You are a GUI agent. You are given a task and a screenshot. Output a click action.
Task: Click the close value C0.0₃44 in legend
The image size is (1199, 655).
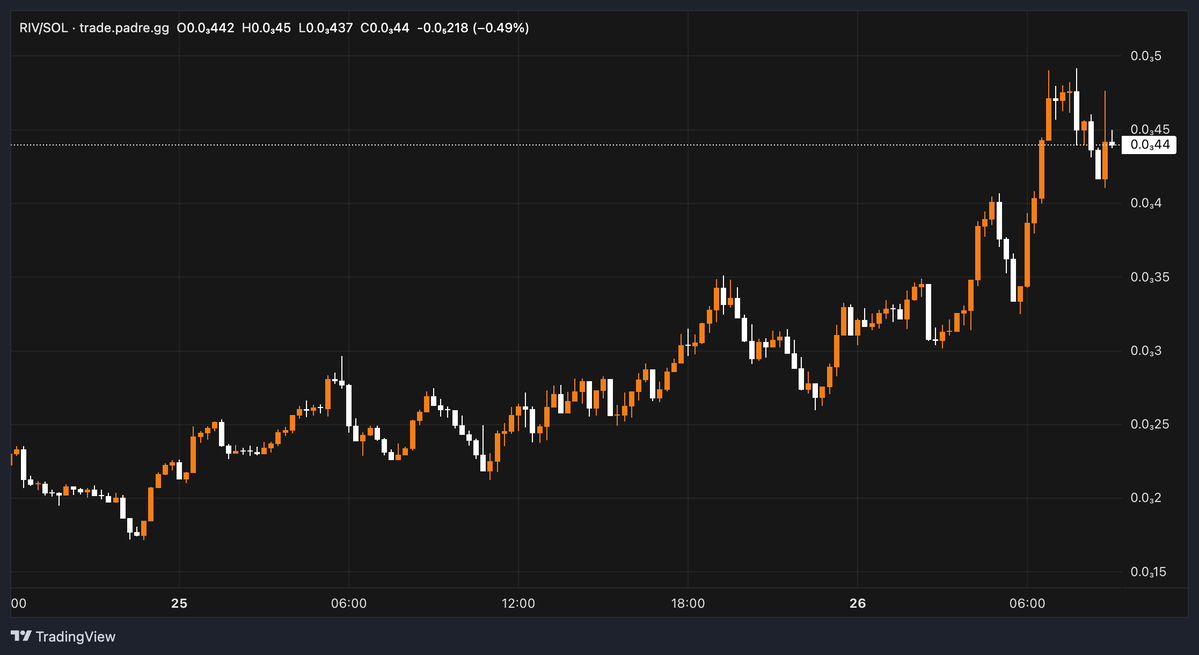click(385, 28)
